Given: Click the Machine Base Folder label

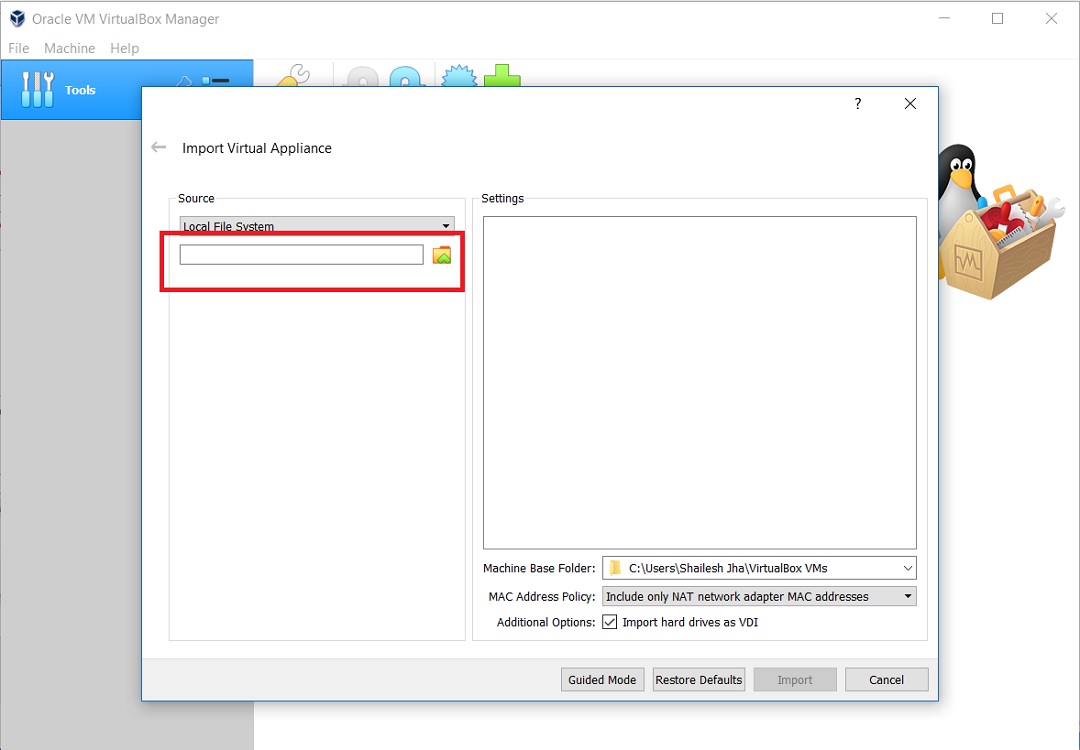Looking at the screenshot, I should [x=539, y=568].
